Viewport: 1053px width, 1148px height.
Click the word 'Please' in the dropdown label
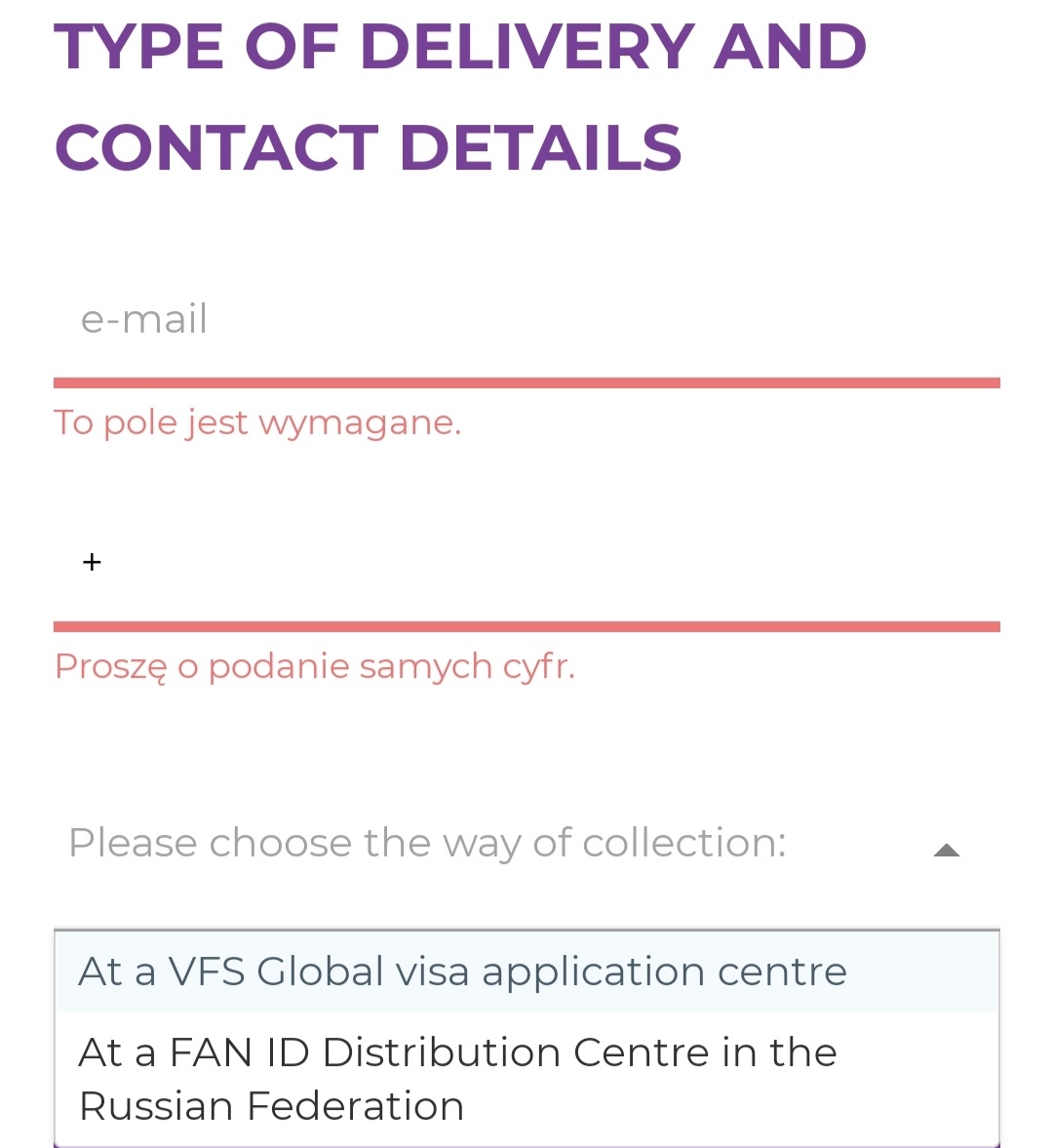point(133,843)
